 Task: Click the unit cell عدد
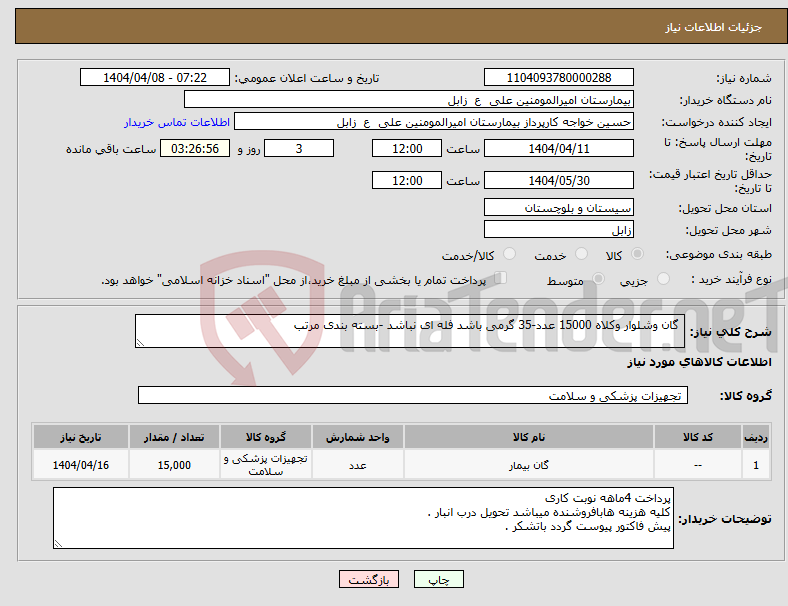[x=358, y=465]
